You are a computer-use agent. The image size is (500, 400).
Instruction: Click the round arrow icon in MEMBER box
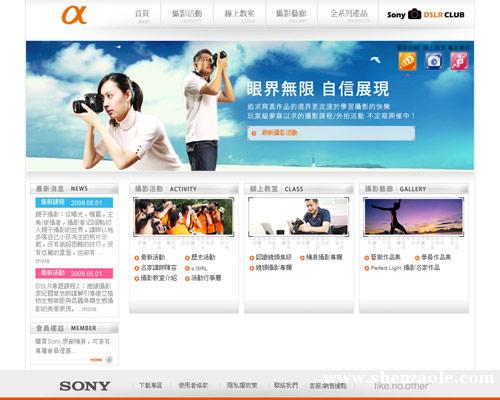tap(109, 360)
